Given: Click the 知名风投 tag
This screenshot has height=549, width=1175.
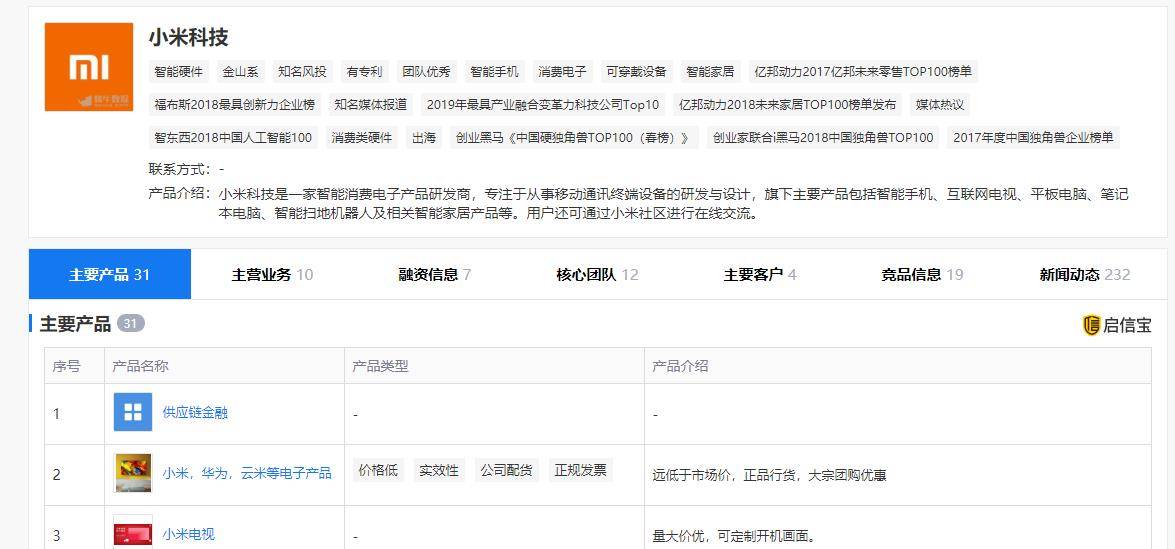Looking at the screenshot, I should (x=302, y=72).
